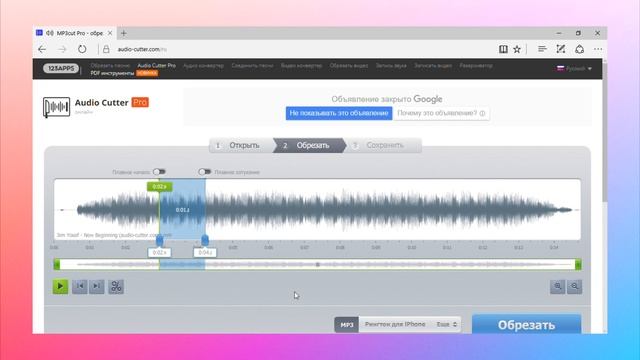
Task: Open a new browser tab
Action: pyautogui.click(x=124, y=33)
